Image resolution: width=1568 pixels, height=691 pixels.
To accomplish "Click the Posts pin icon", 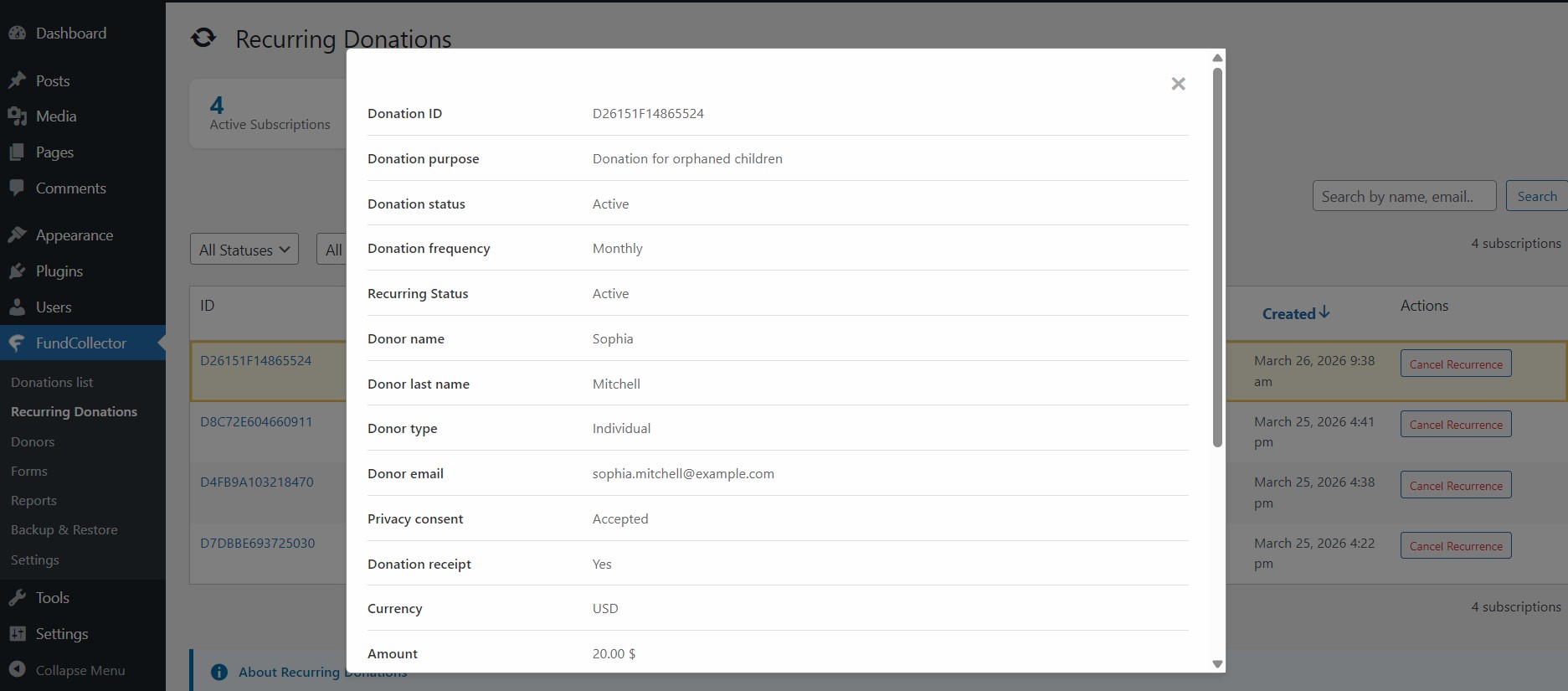I will [17, 80].
